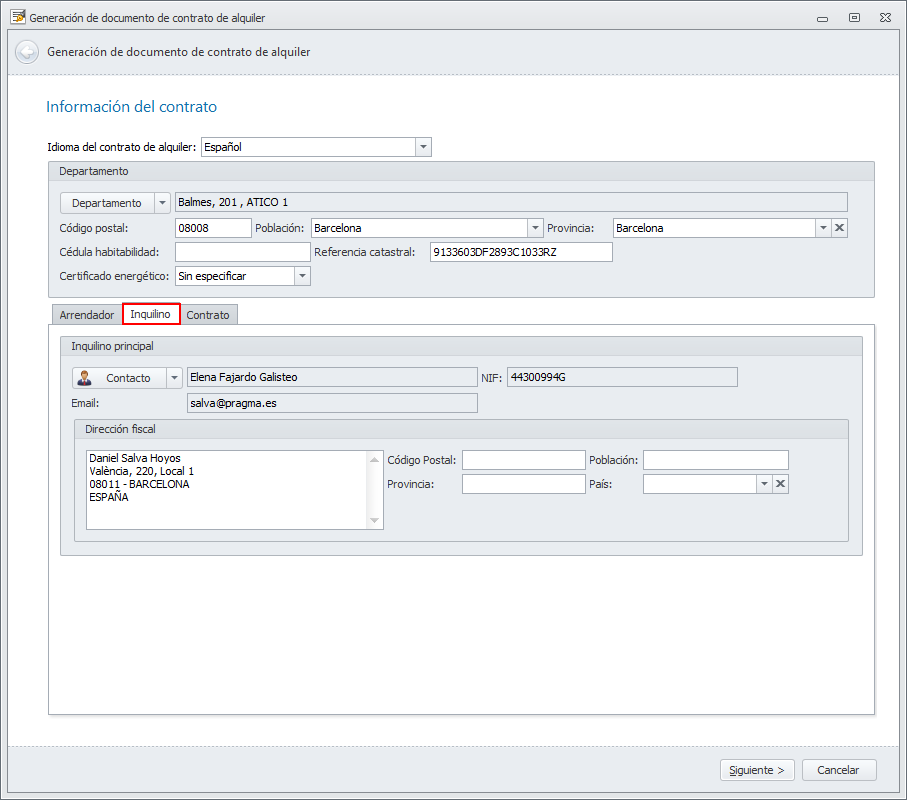Image resolution: width=907 pixels, height=800 pixels.
Task: Click the Dirección fiscal Código Postal field
Action: pyautogui.click(x=523, y=460)
